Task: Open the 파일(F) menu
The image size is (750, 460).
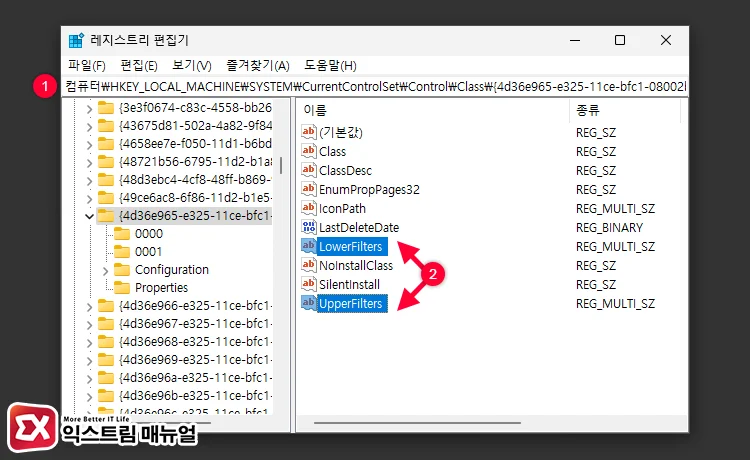Action: 87,66
